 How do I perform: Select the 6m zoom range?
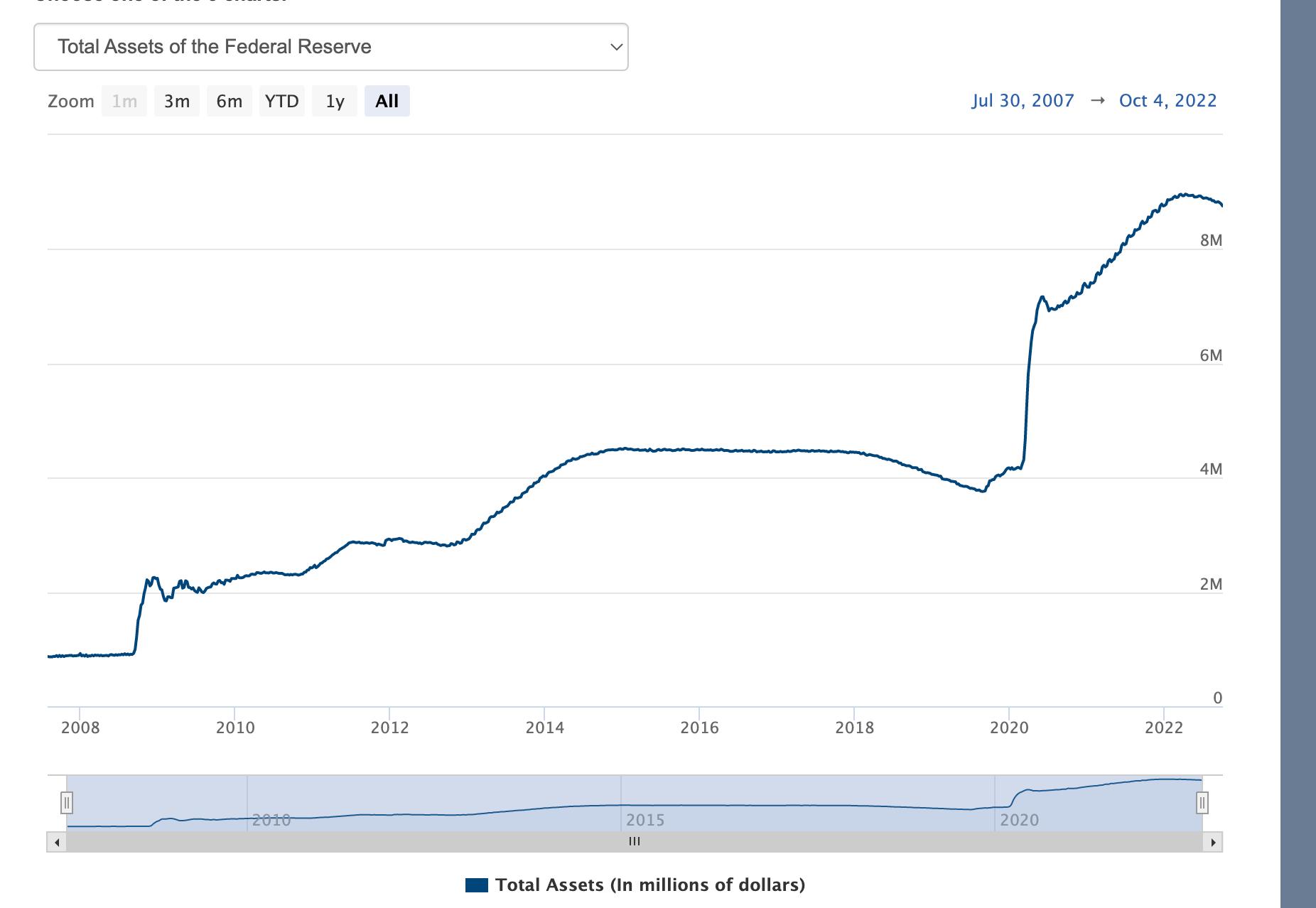pos(230,101)
